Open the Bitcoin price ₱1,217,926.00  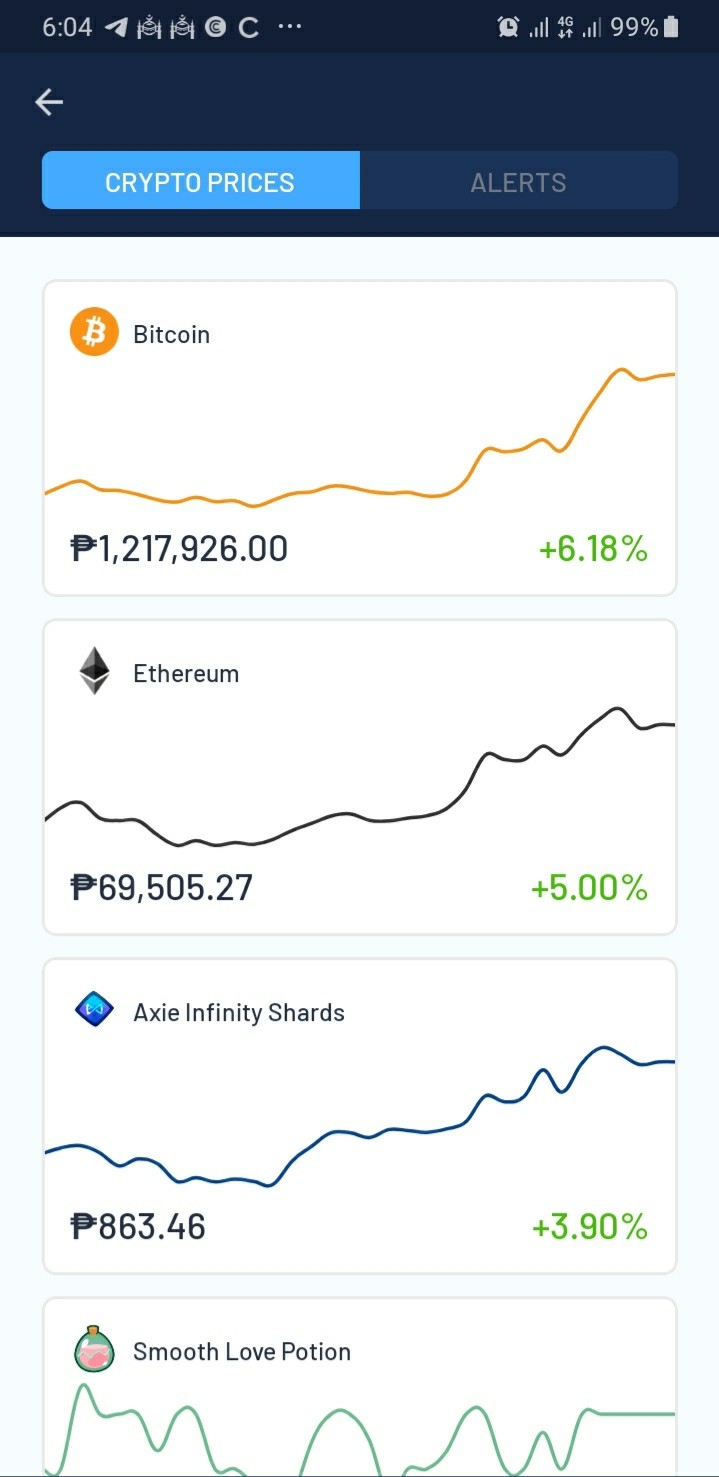179,548
